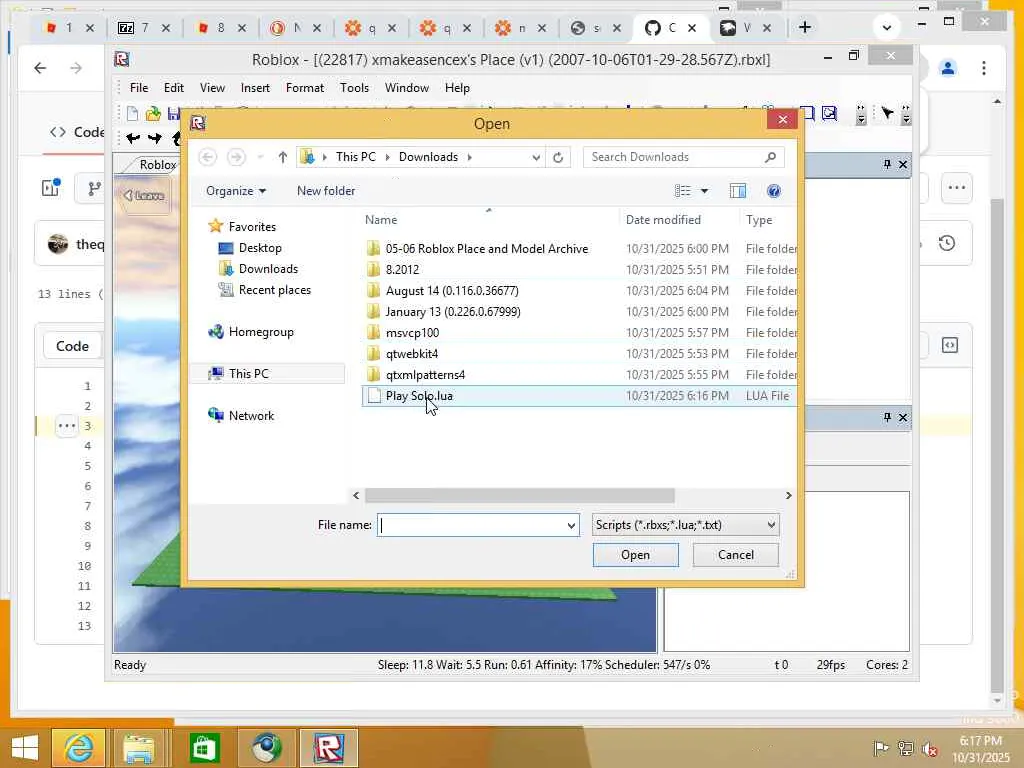Click the browser taskbar icon beside Store
This screenshot has height=768, width=1024.
[266, 748]
